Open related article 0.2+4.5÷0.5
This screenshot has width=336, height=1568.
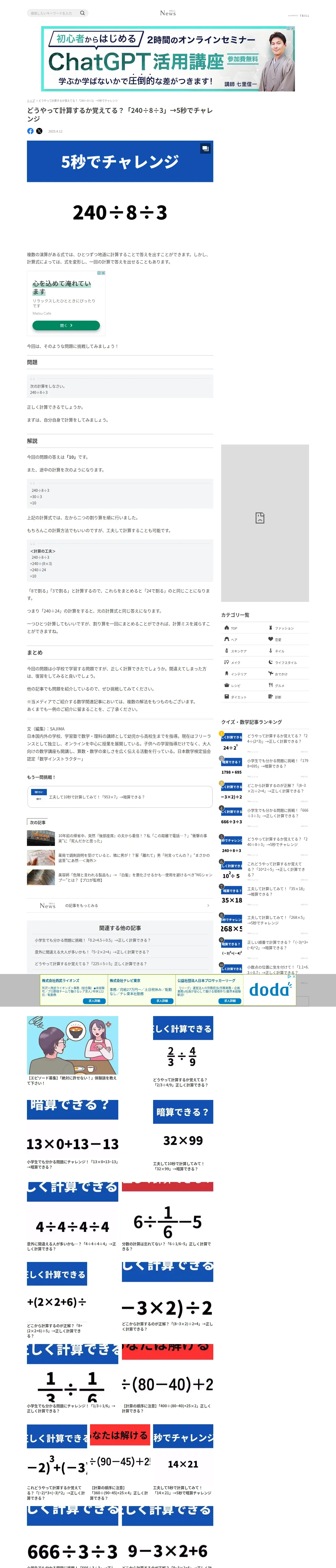93,941
